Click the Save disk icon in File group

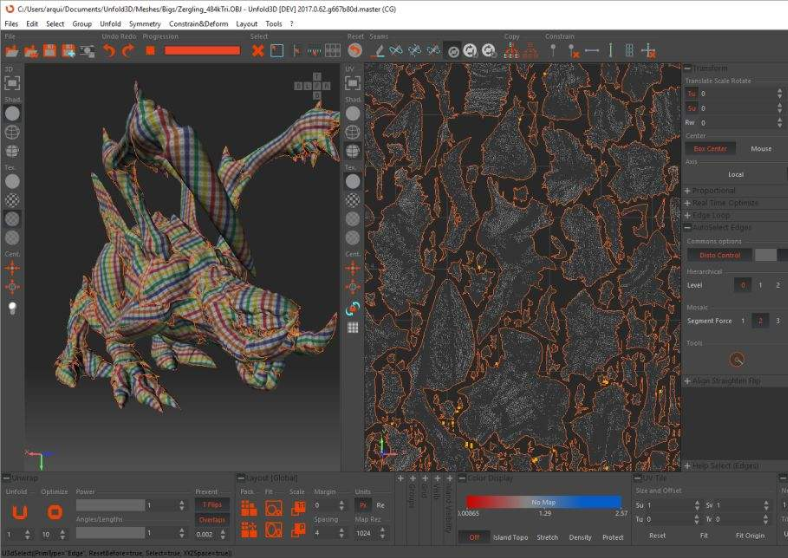pyautogui.click(x=49, y=51)
